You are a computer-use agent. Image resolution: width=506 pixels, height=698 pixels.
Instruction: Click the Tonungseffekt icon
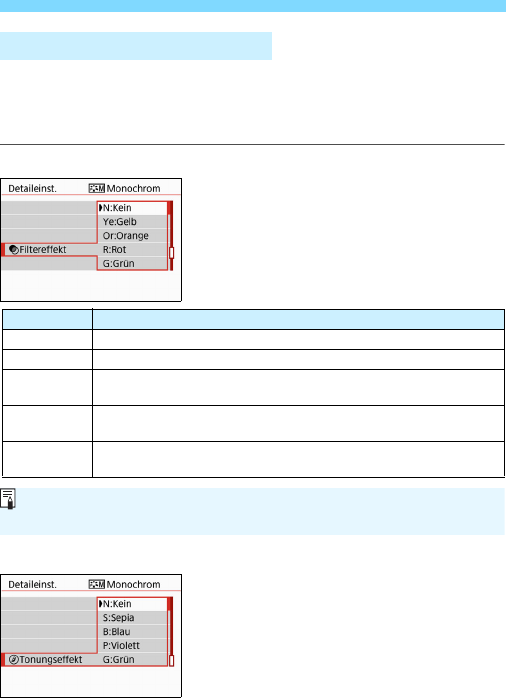coord(14,660)
